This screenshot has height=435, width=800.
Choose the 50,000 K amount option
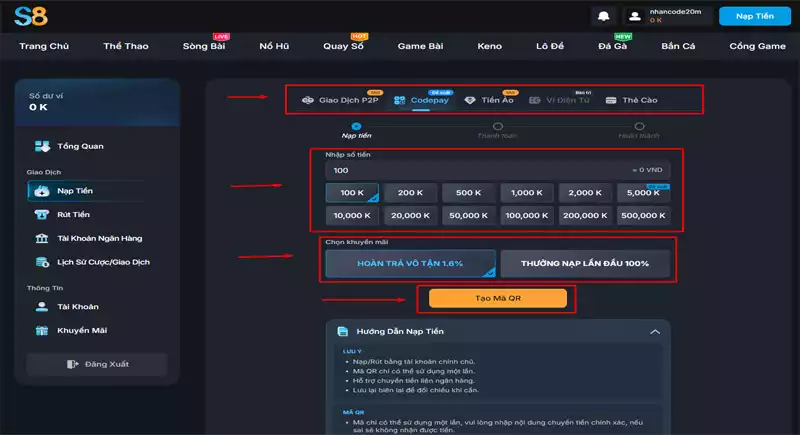(468, 216)
